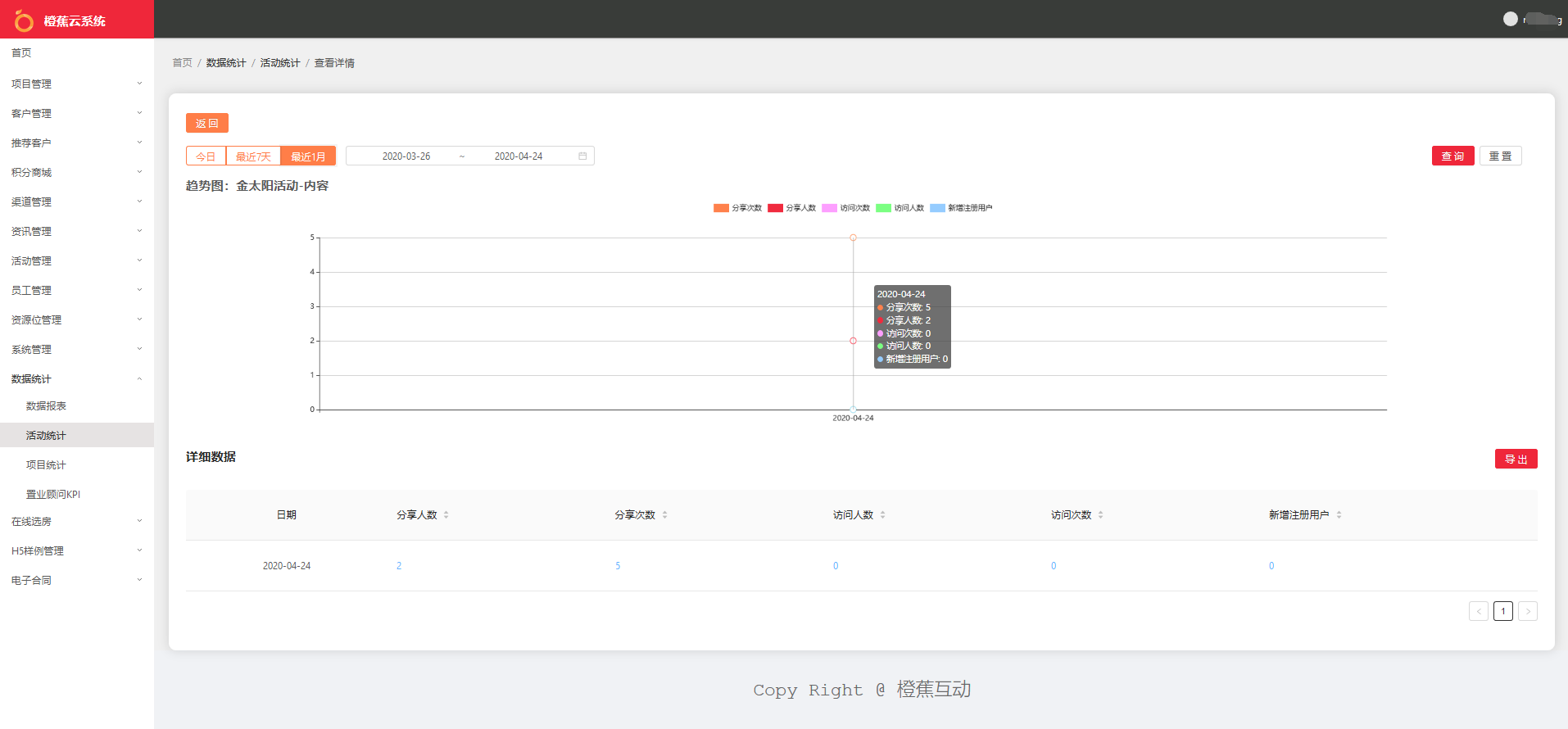Click the 返回 button
Viewport: 1568px width, 729px height.
206,123
